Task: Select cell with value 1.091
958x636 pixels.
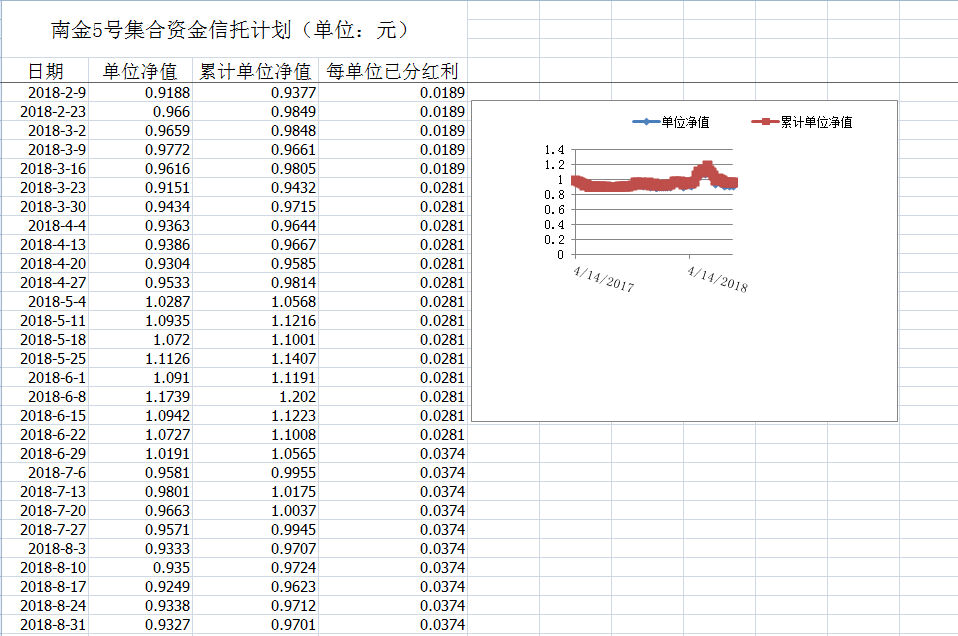Action: 141,378
